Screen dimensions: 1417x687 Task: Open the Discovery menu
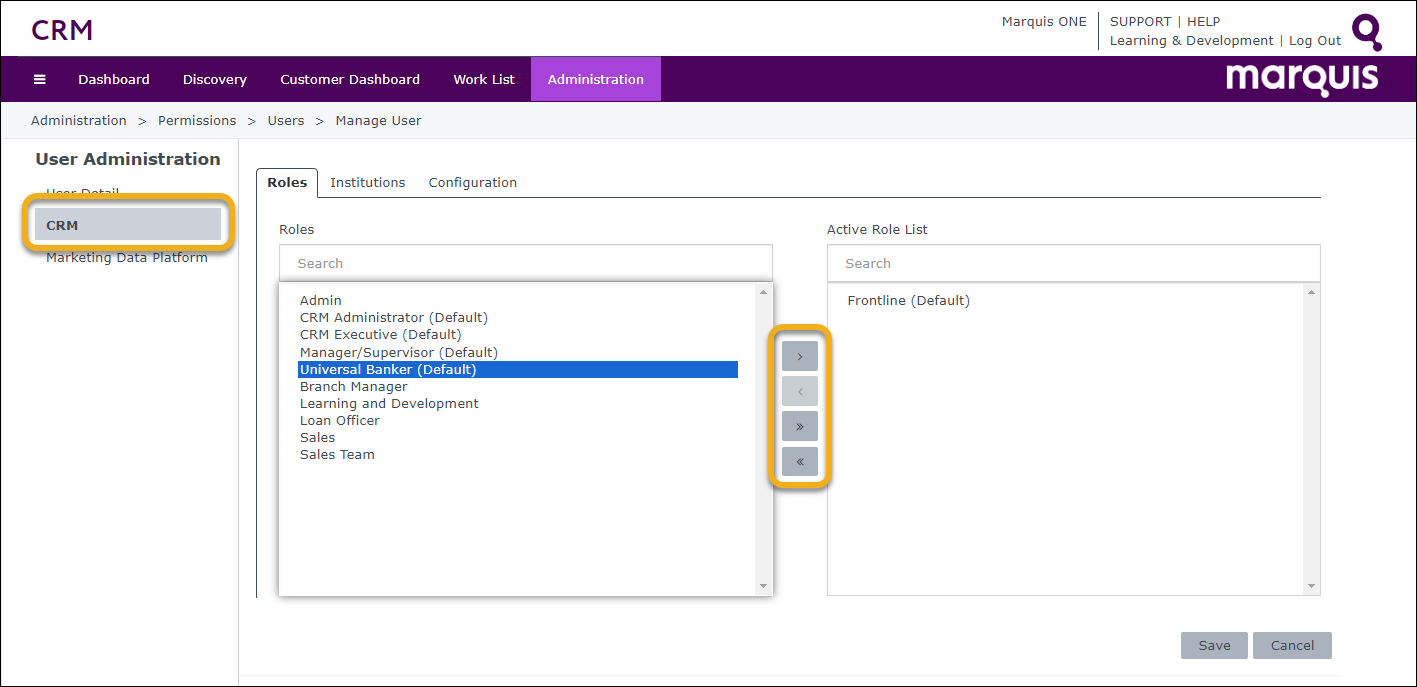click(215, 79)
